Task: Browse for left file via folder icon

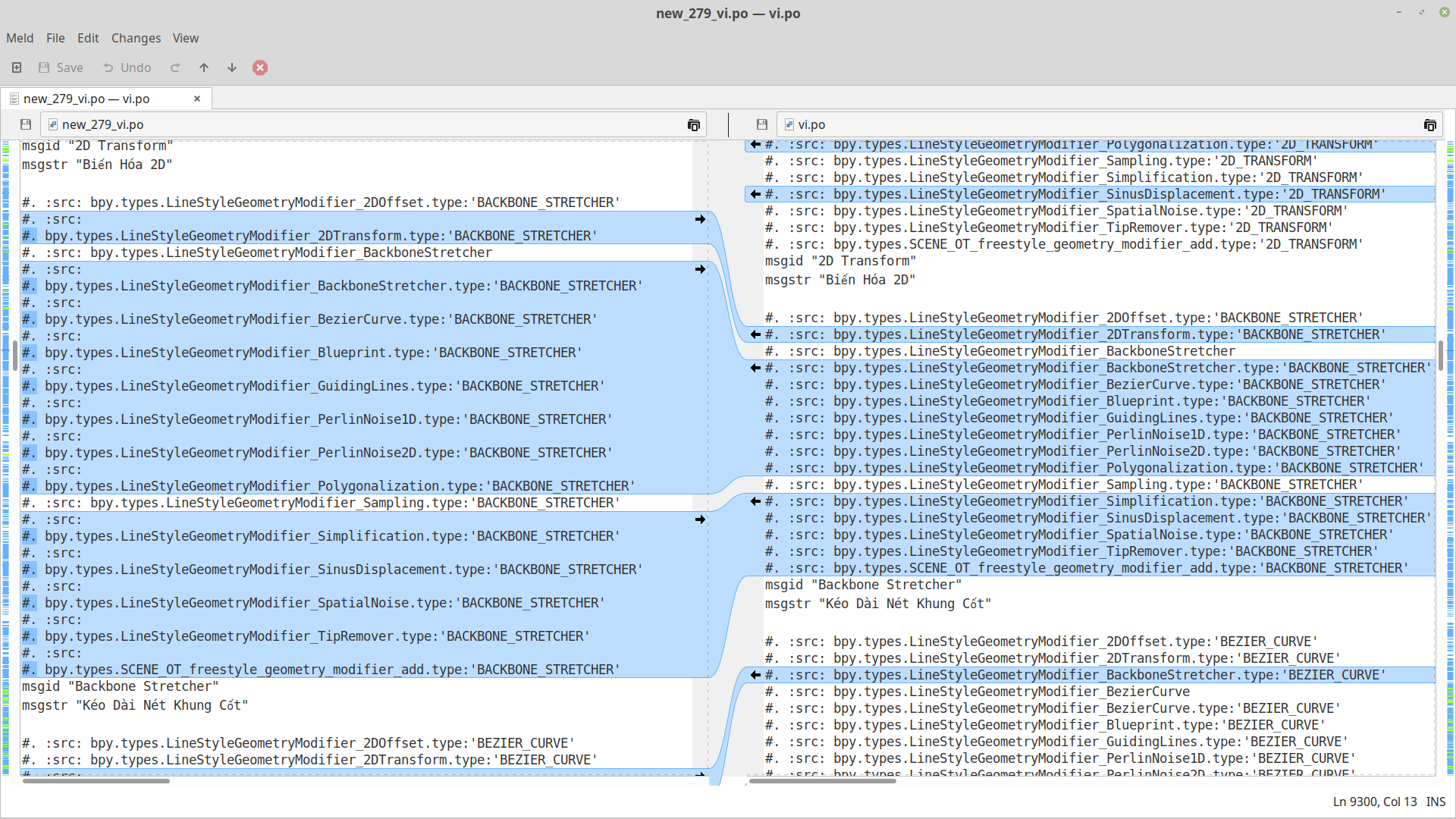Action: [694, 125]
